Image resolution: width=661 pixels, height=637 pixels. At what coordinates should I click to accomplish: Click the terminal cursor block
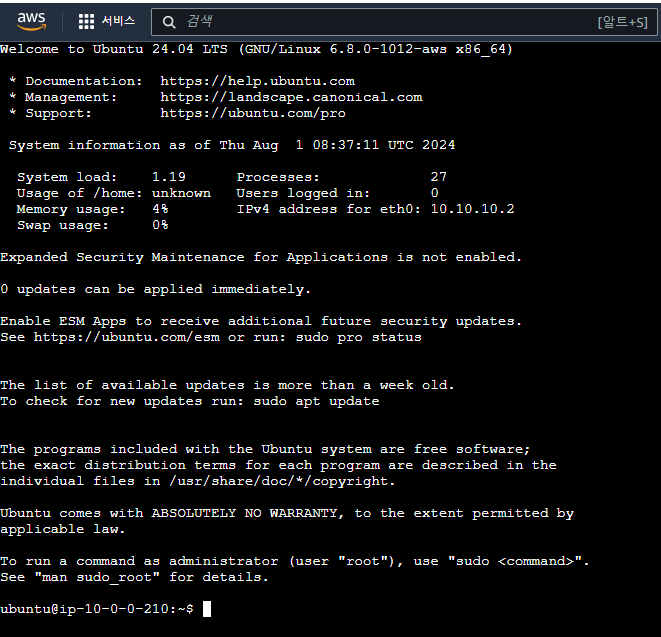pyautogui.click(x=207, y=609)
